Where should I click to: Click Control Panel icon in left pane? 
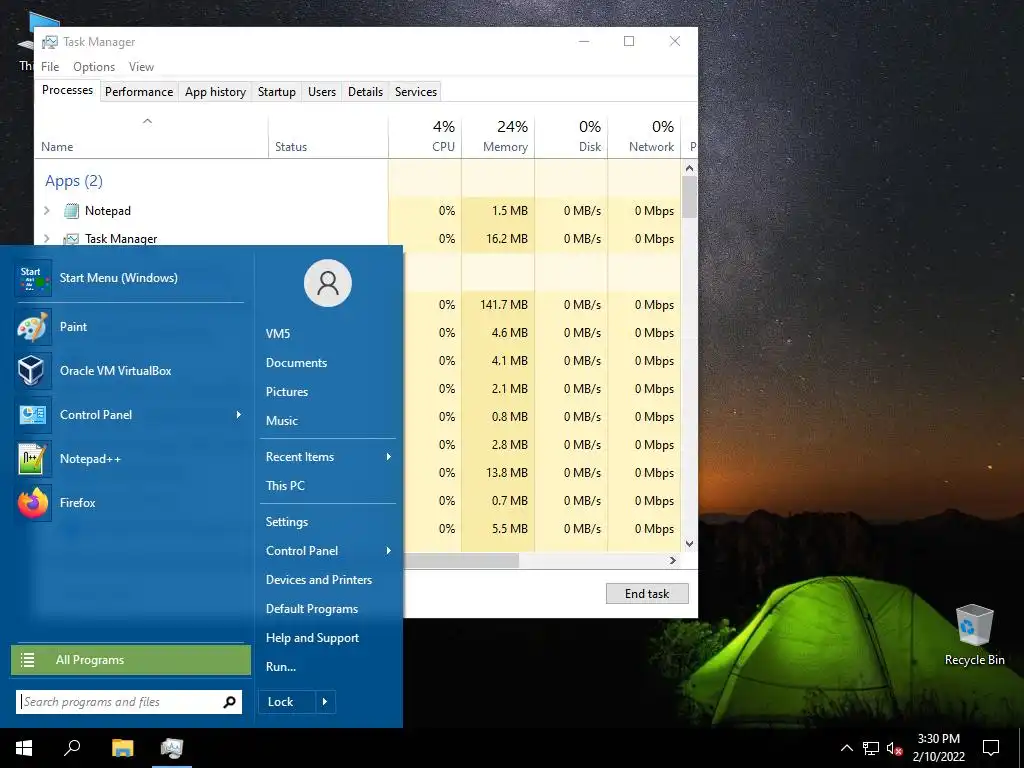tap(31, 415)
